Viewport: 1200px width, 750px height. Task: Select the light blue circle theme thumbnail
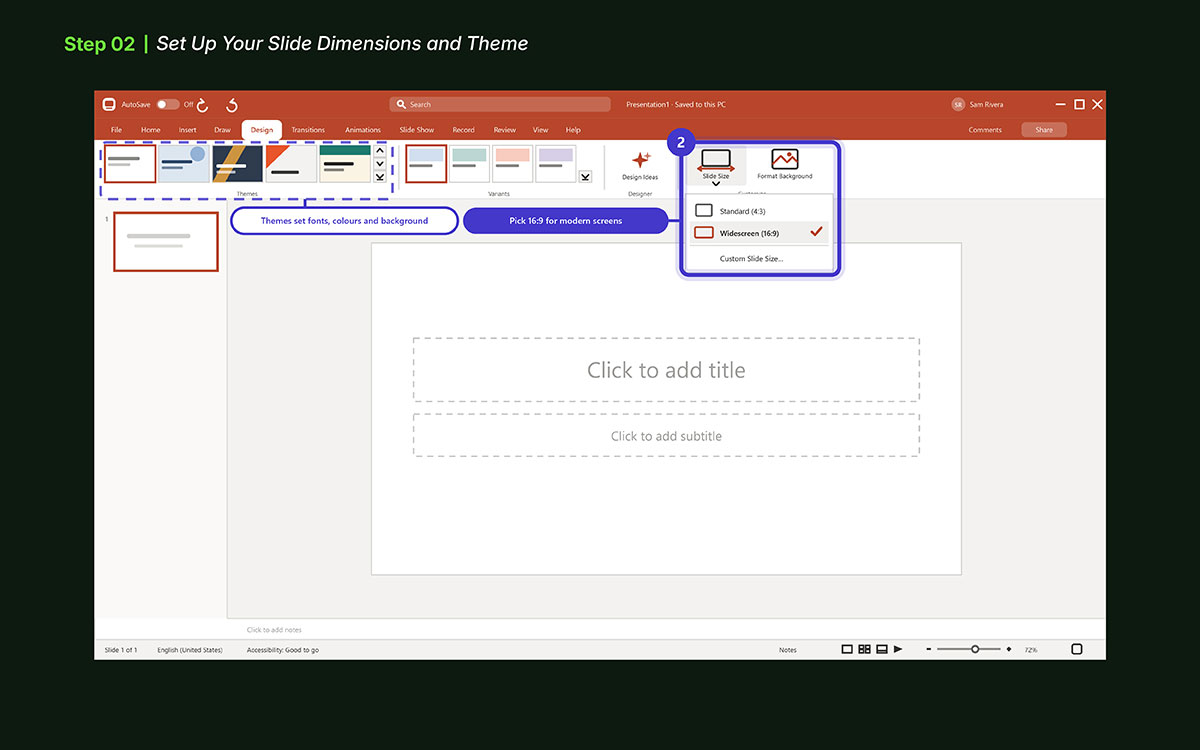pos(184,164)
